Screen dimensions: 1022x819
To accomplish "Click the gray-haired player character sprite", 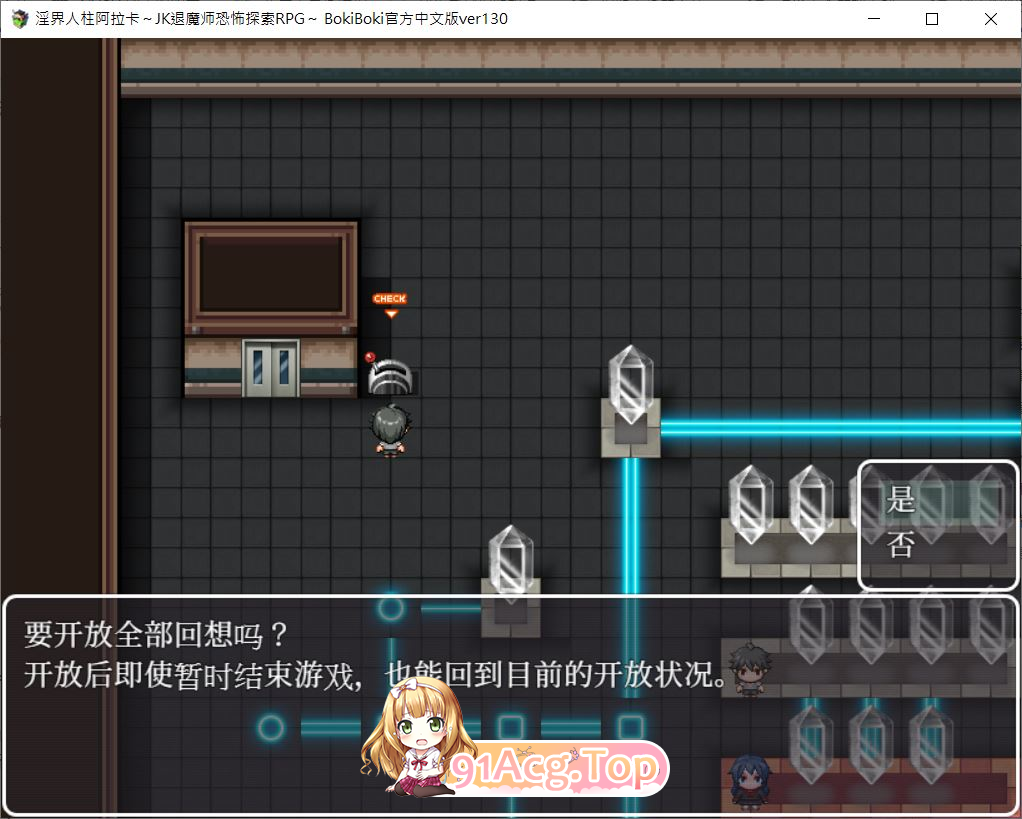I will pyautogui.click(x=390, y=429).
